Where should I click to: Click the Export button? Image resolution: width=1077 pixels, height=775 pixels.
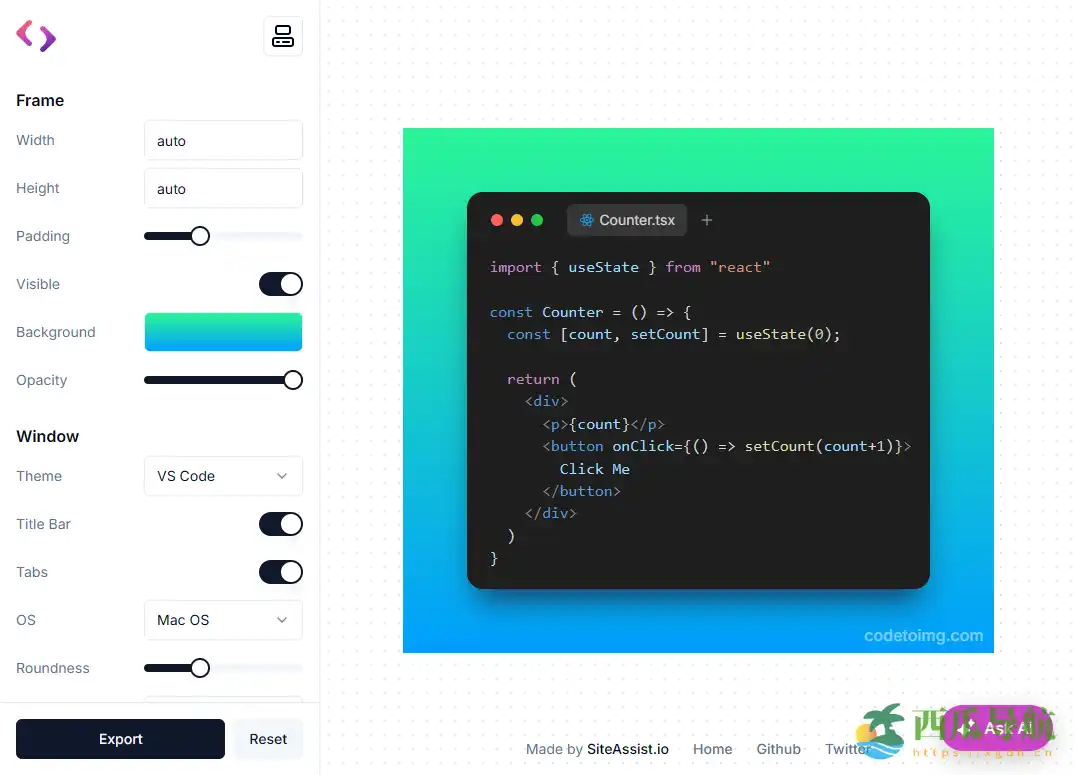(x=120, y=739)
